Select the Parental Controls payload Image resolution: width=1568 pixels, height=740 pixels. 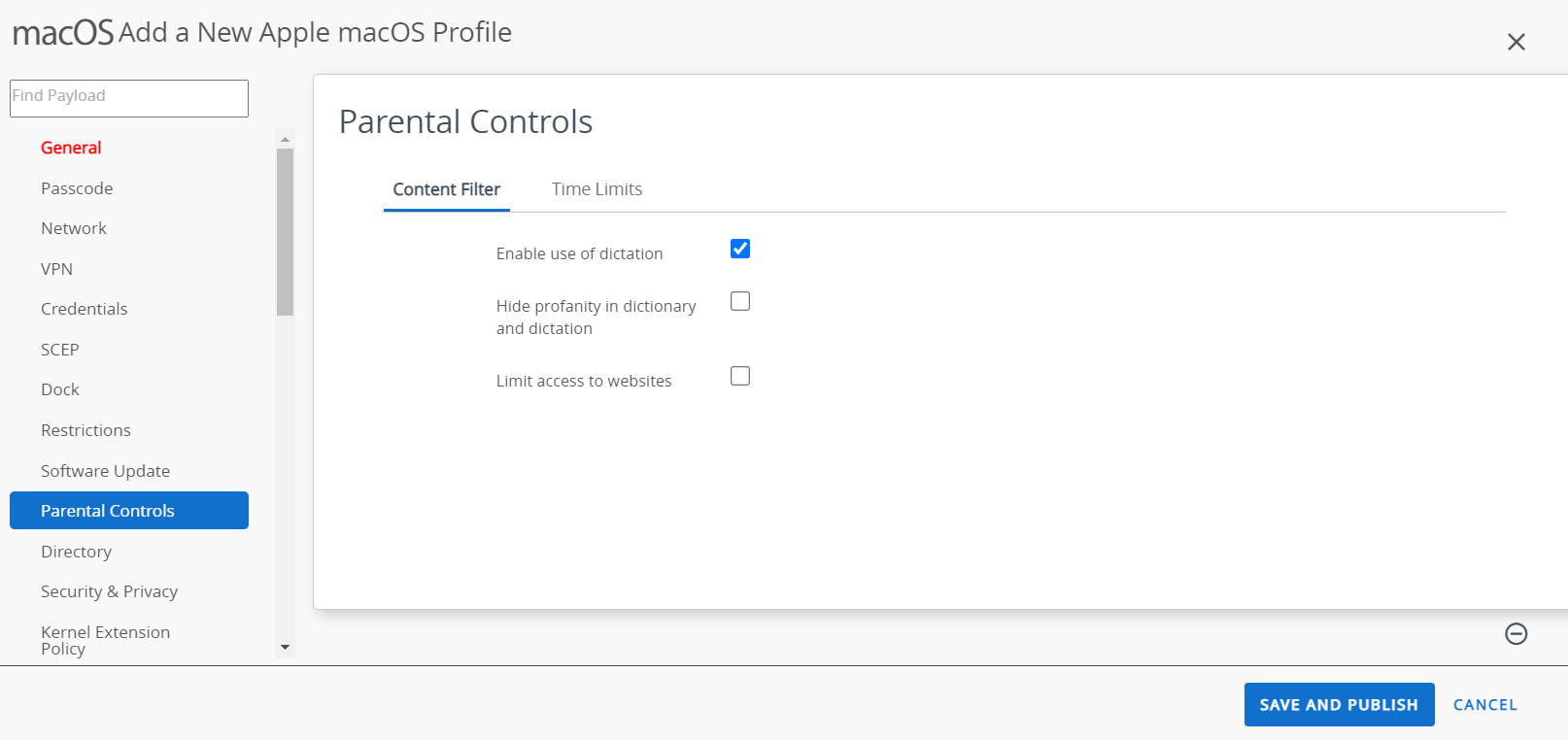tap(129, 511)
